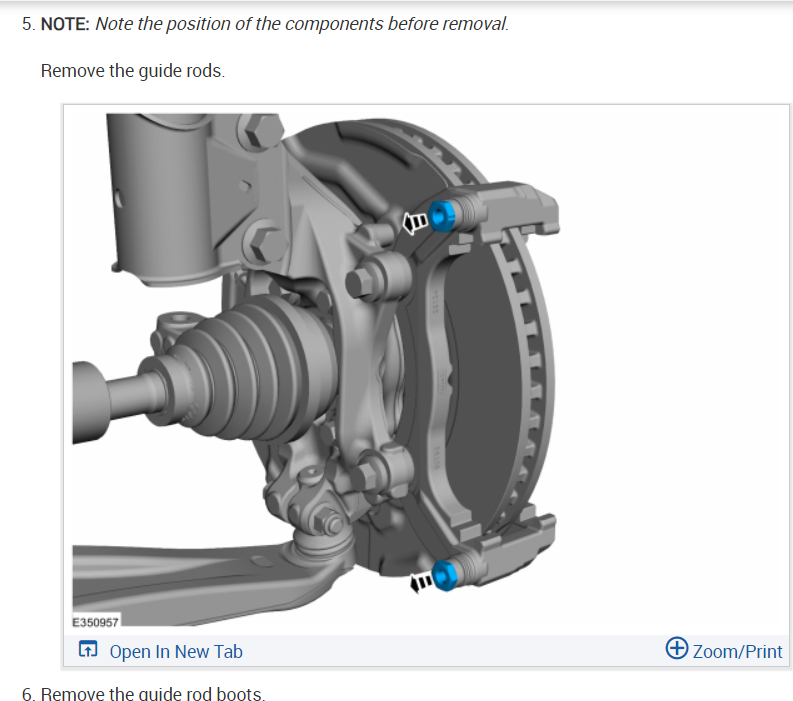The image size is (793, 701).
Task: Click the step 6 text 'Remove the guide rod boots.'
Action: coord(153,693)
